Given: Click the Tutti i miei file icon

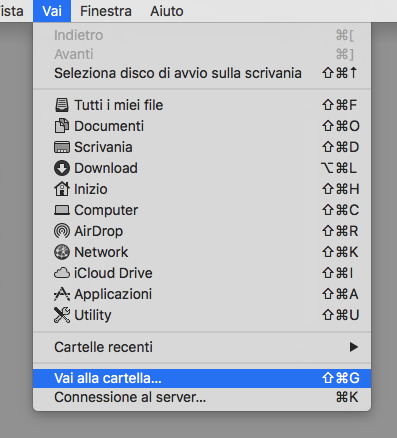Looking at the screenshot, I should pyautogui.click(x=62, y=105).
